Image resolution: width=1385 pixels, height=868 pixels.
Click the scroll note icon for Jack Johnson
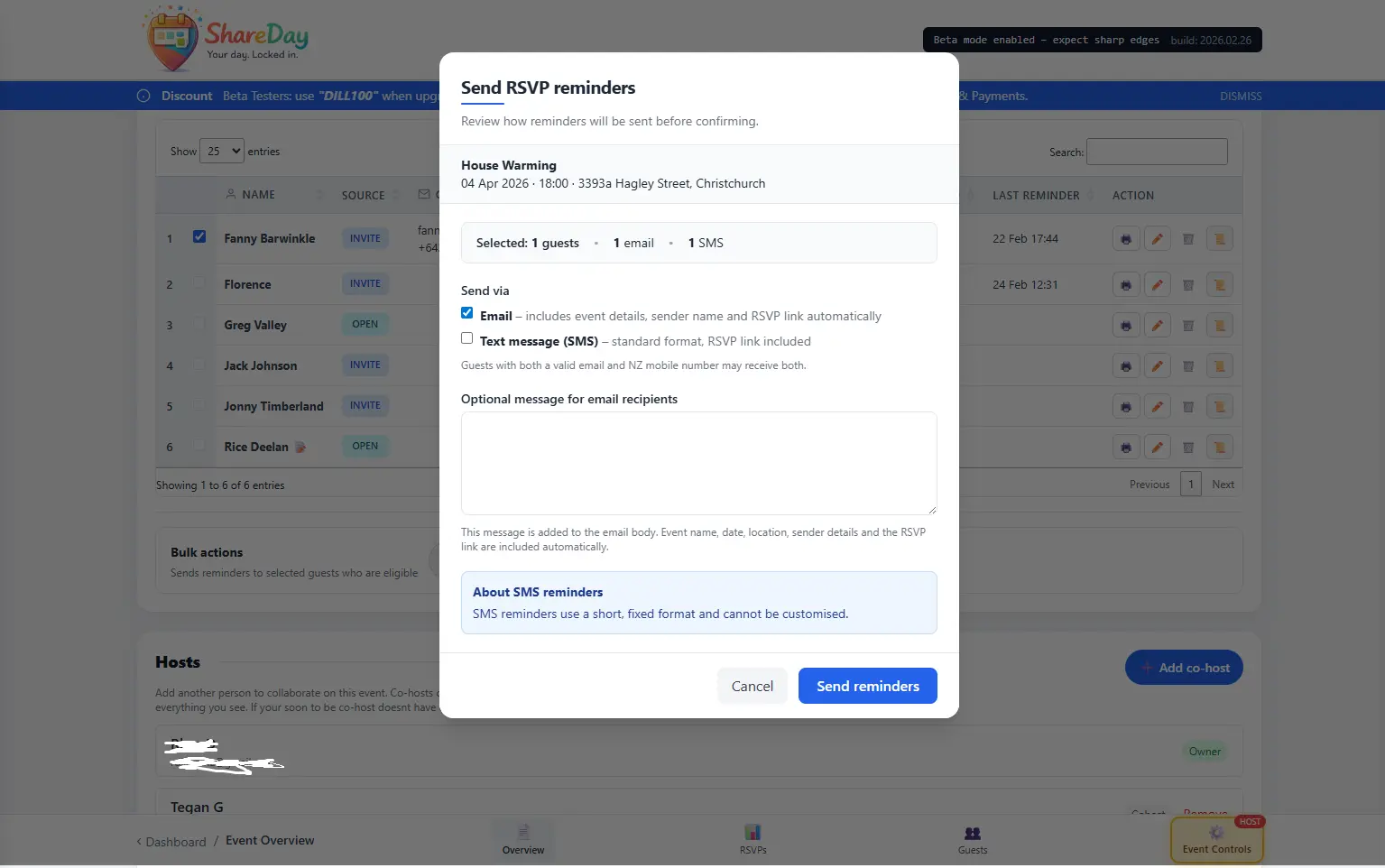[x=1220, y=366]
